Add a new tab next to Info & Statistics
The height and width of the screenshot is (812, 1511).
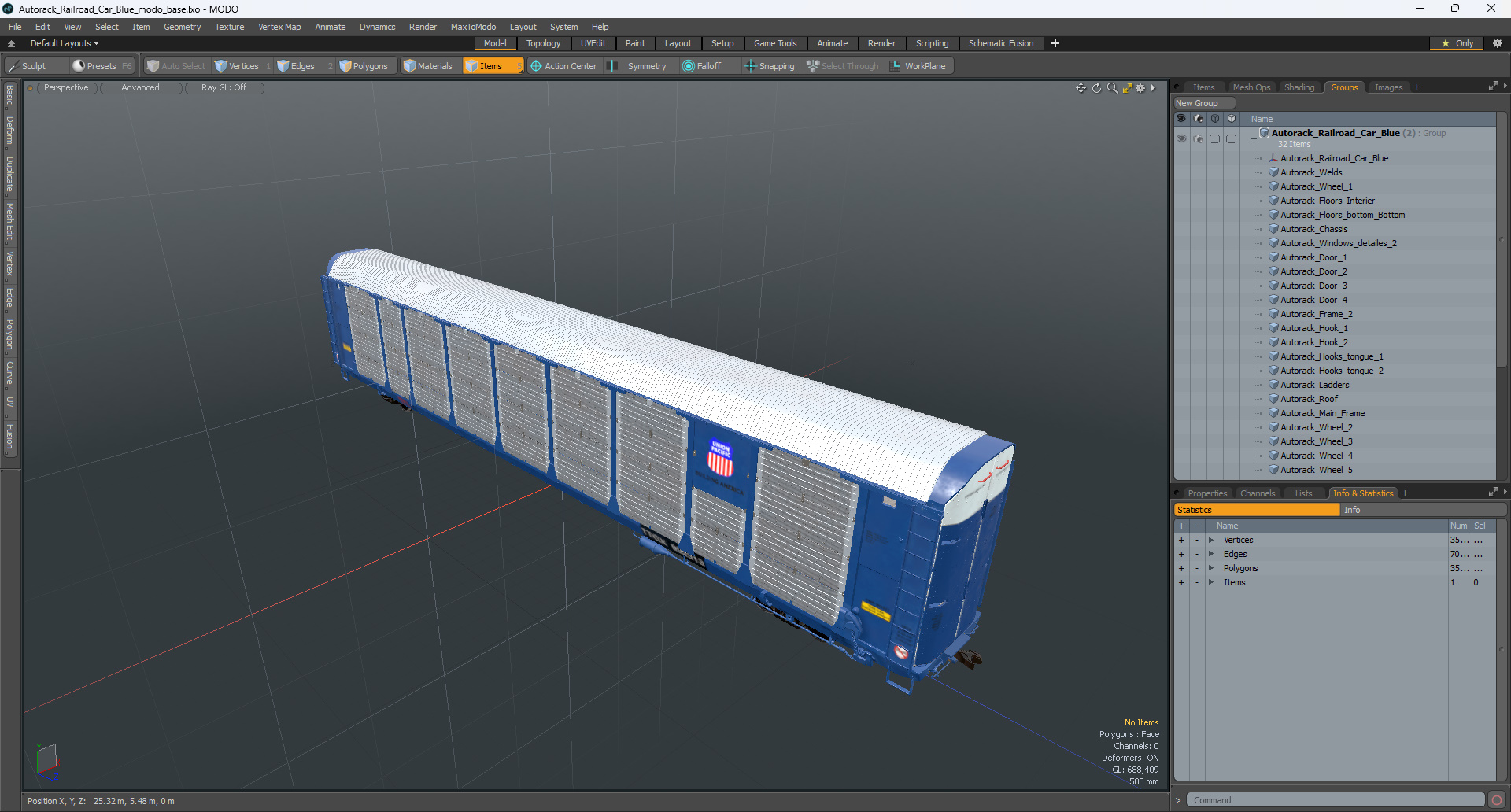click(1405, 493)
